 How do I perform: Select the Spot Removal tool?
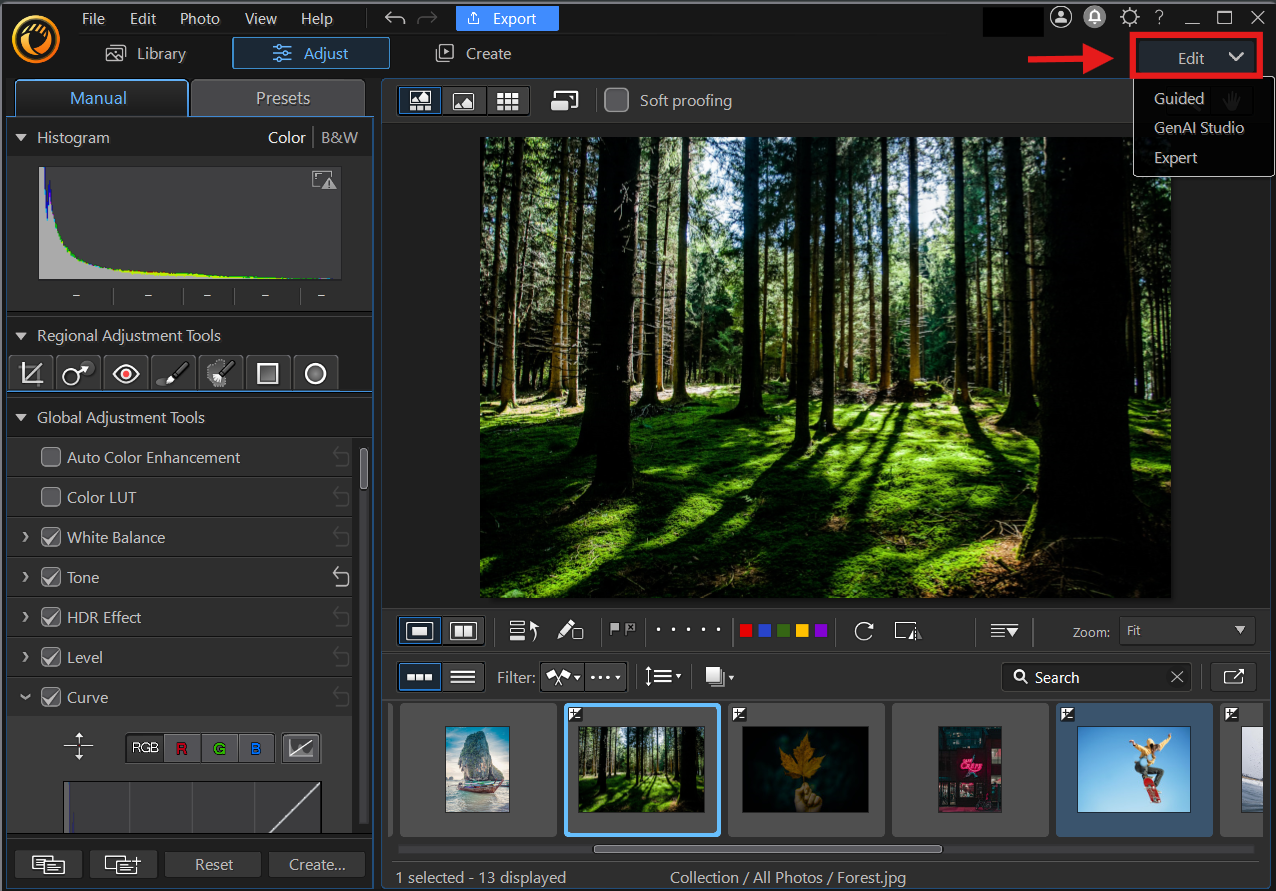click(78, 373)
